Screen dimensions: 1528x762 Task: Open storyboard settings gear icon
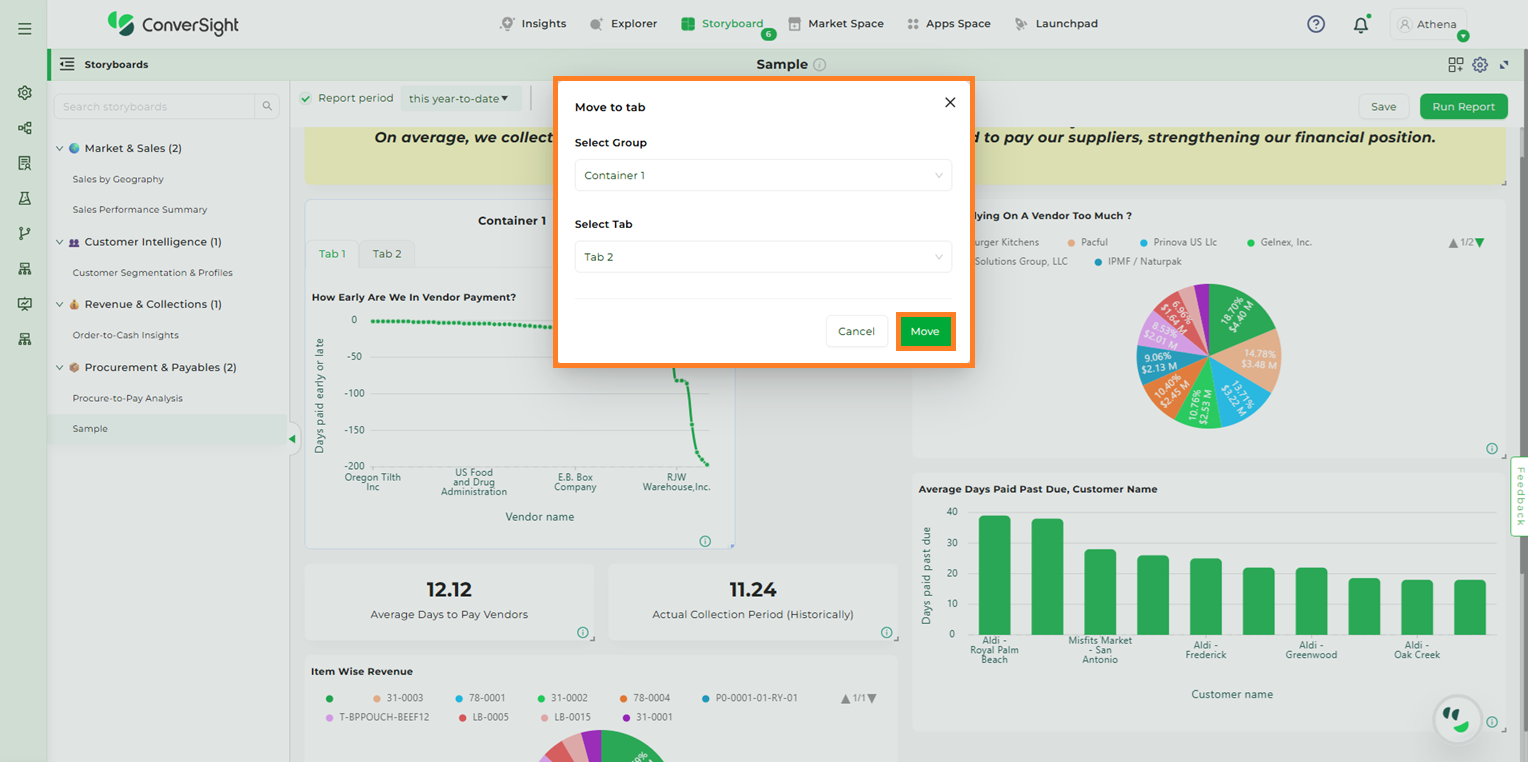pyautogui.click(x=1480, y=65)
